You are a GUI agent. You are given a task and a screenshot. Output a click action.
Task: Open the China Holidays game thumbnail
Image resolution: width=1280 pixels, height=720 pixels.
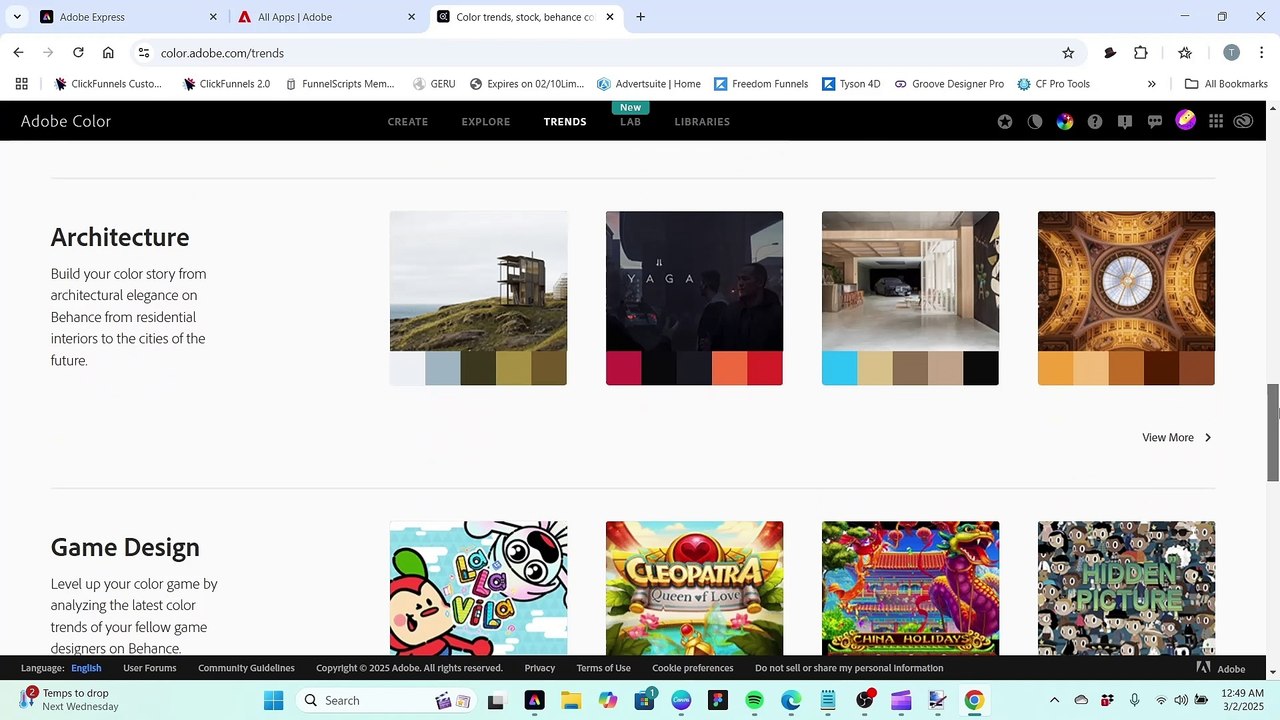(x=910, y=588)
